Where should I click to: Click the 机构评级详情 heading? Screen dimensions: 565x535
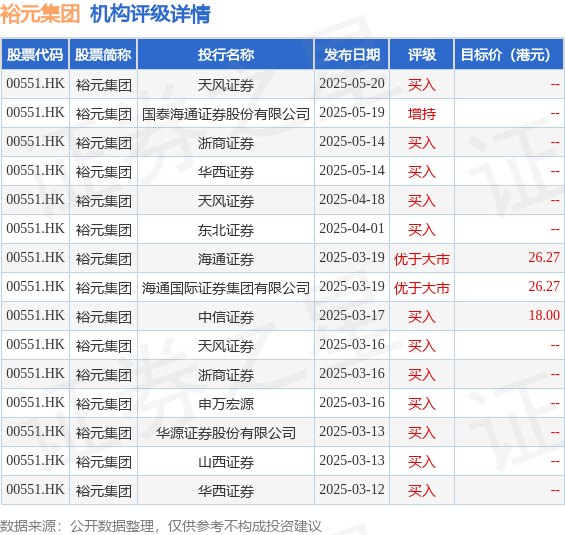(150, 14)
